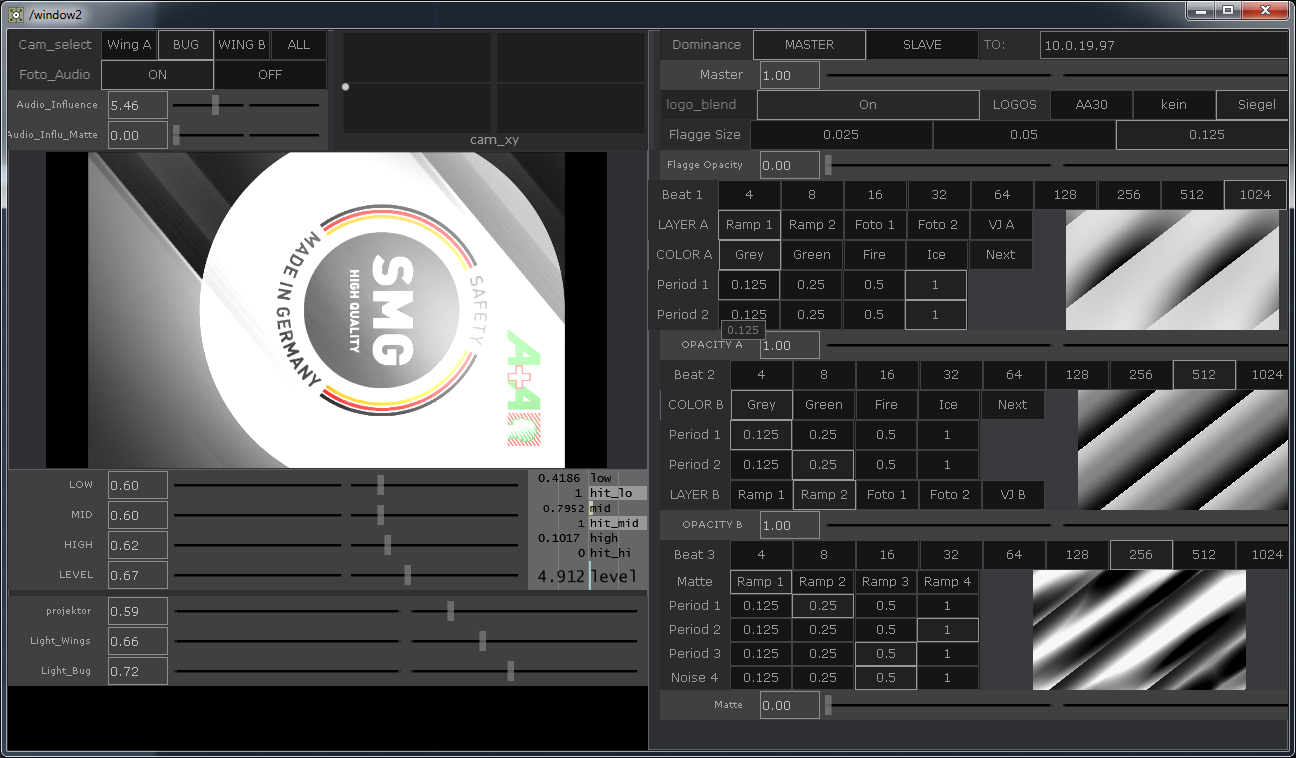
Task: Click Audio_Influence value field 5.46
Action: click(138, 105)
